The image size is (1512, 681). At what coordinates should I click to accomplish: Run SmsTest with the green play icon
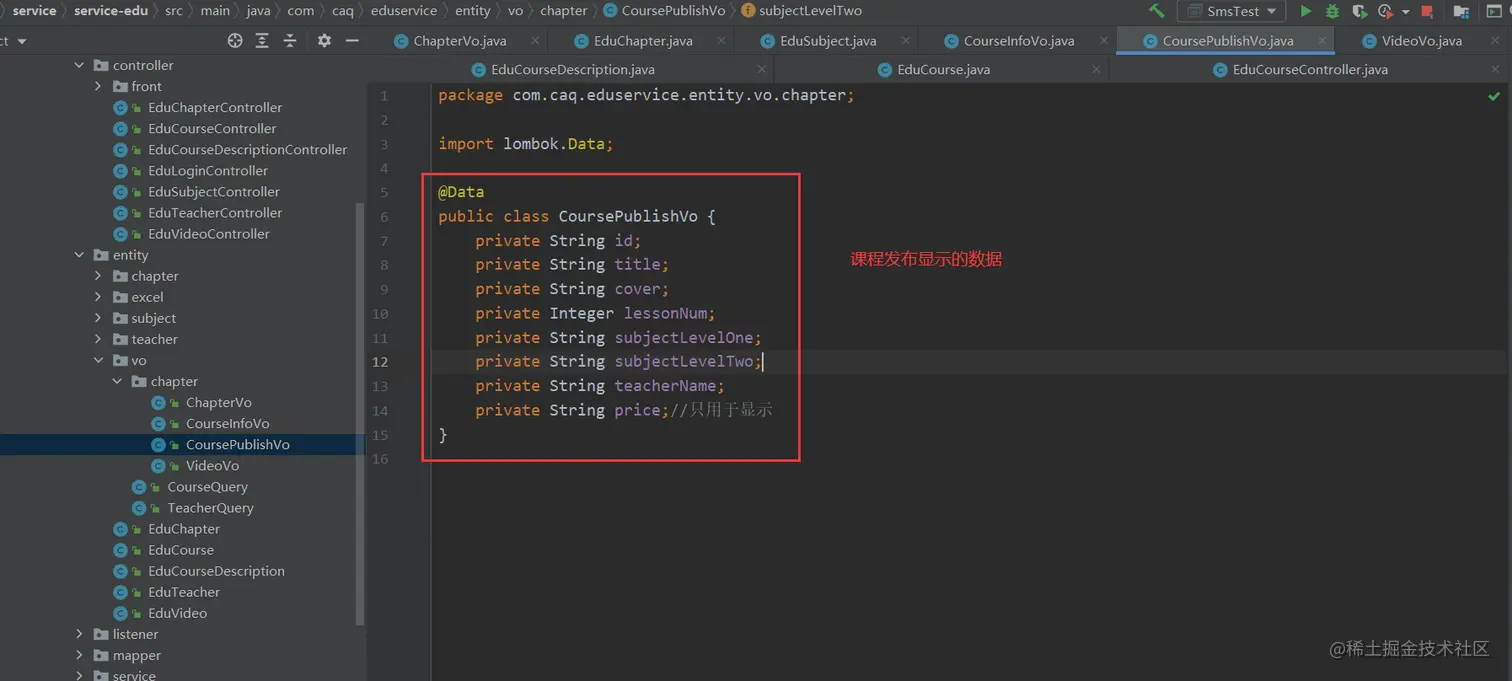pyautogui.click(x=1305, y=11)
